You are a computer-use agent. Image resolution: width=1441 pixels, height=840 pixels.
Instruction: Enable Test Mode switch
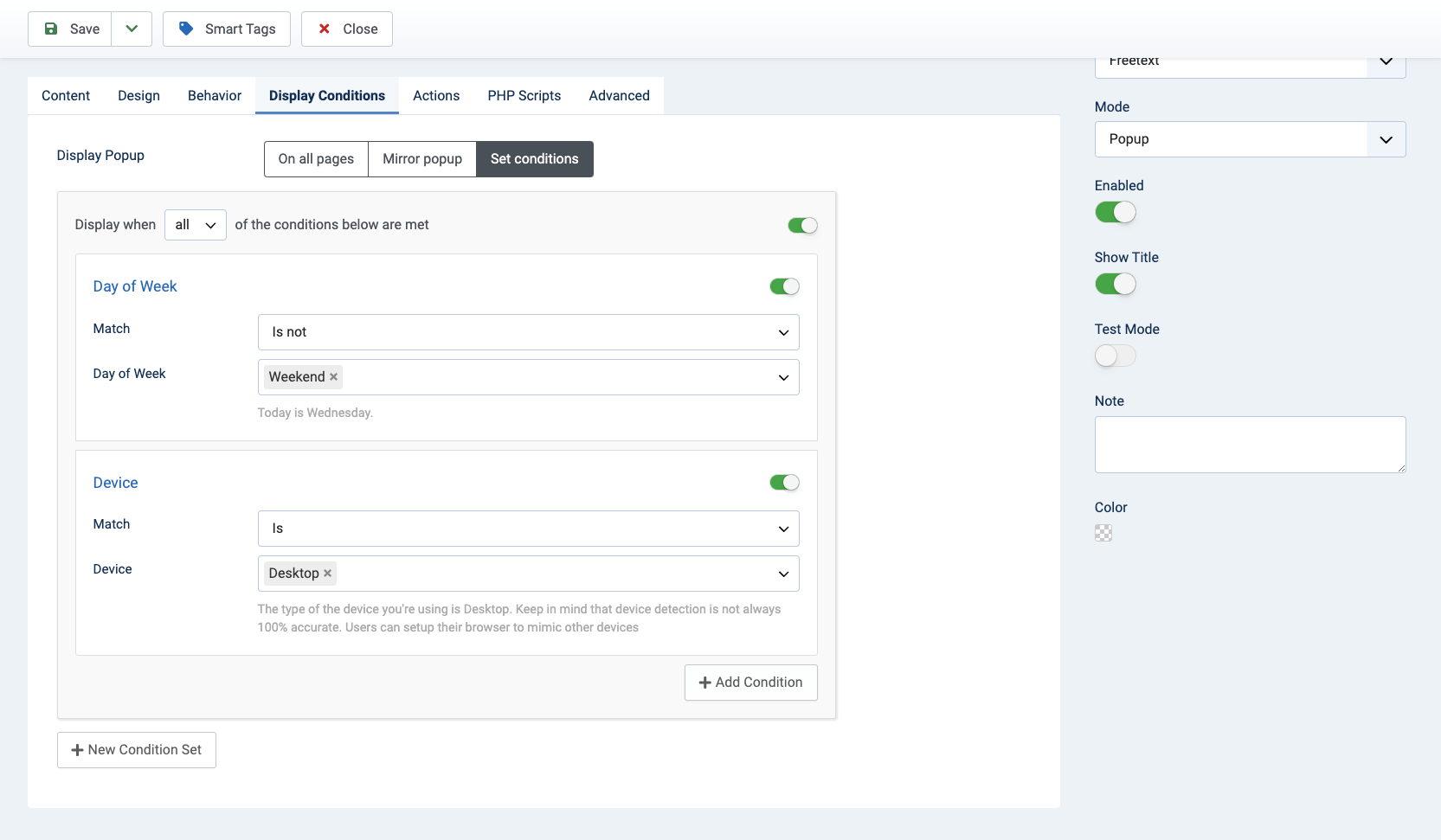[x=1116, y=356]
